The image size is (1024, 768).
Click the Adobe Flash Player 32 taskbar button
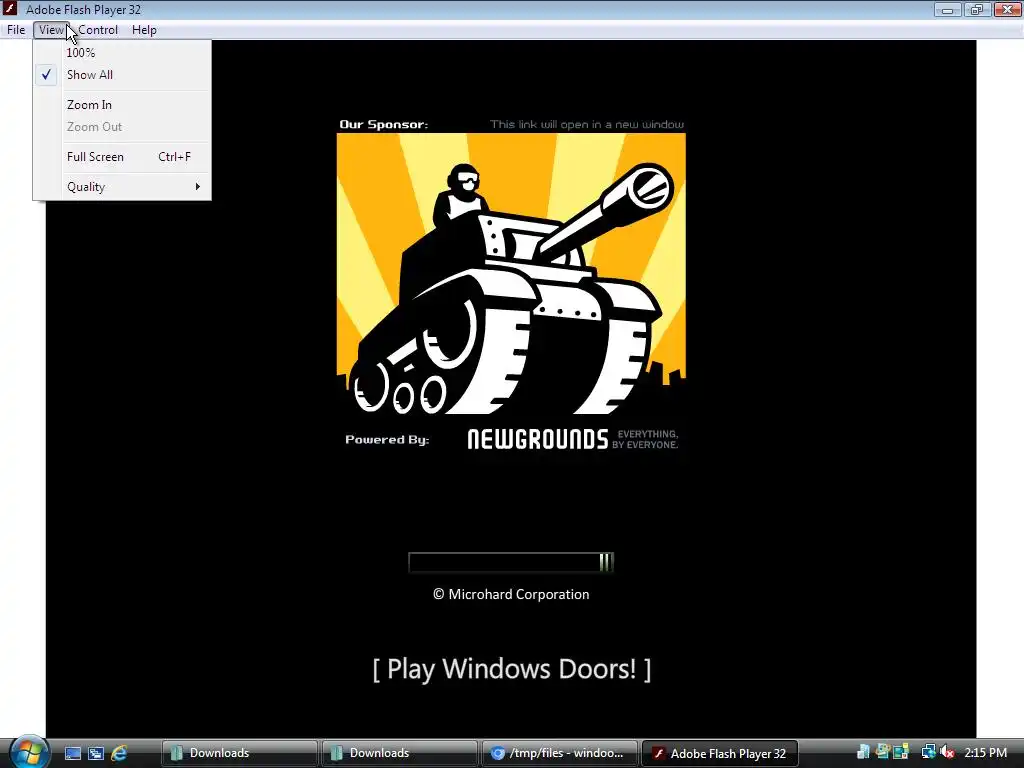(x=720, y=754)
